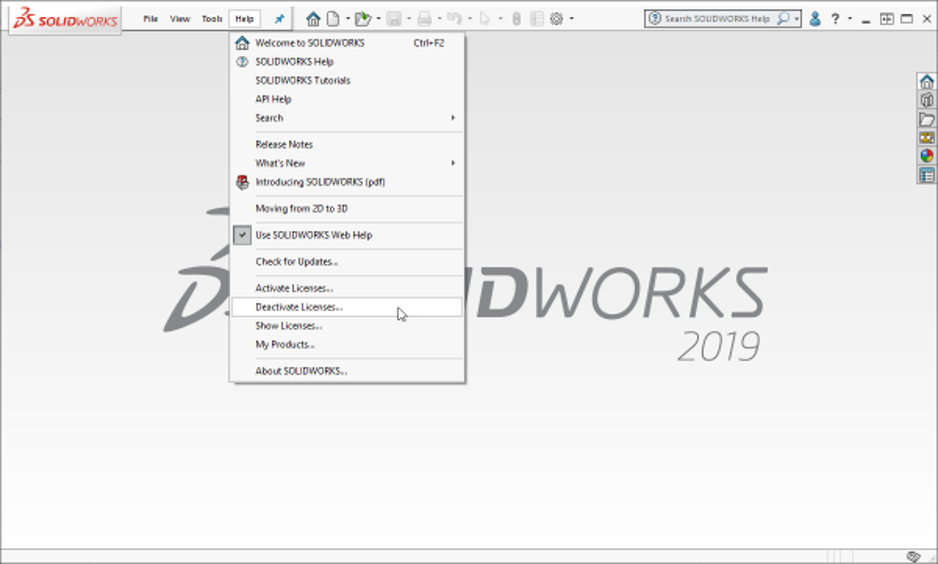The height and width of the screenshot is (564, 938).
Task: Open the Options gear icon
Action: [556, 19]
